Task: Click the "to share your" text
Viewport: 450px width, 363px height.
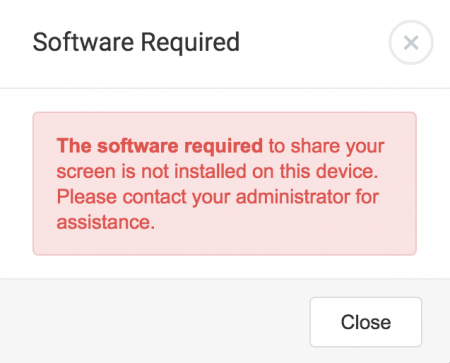Action: tap(326, 146)
